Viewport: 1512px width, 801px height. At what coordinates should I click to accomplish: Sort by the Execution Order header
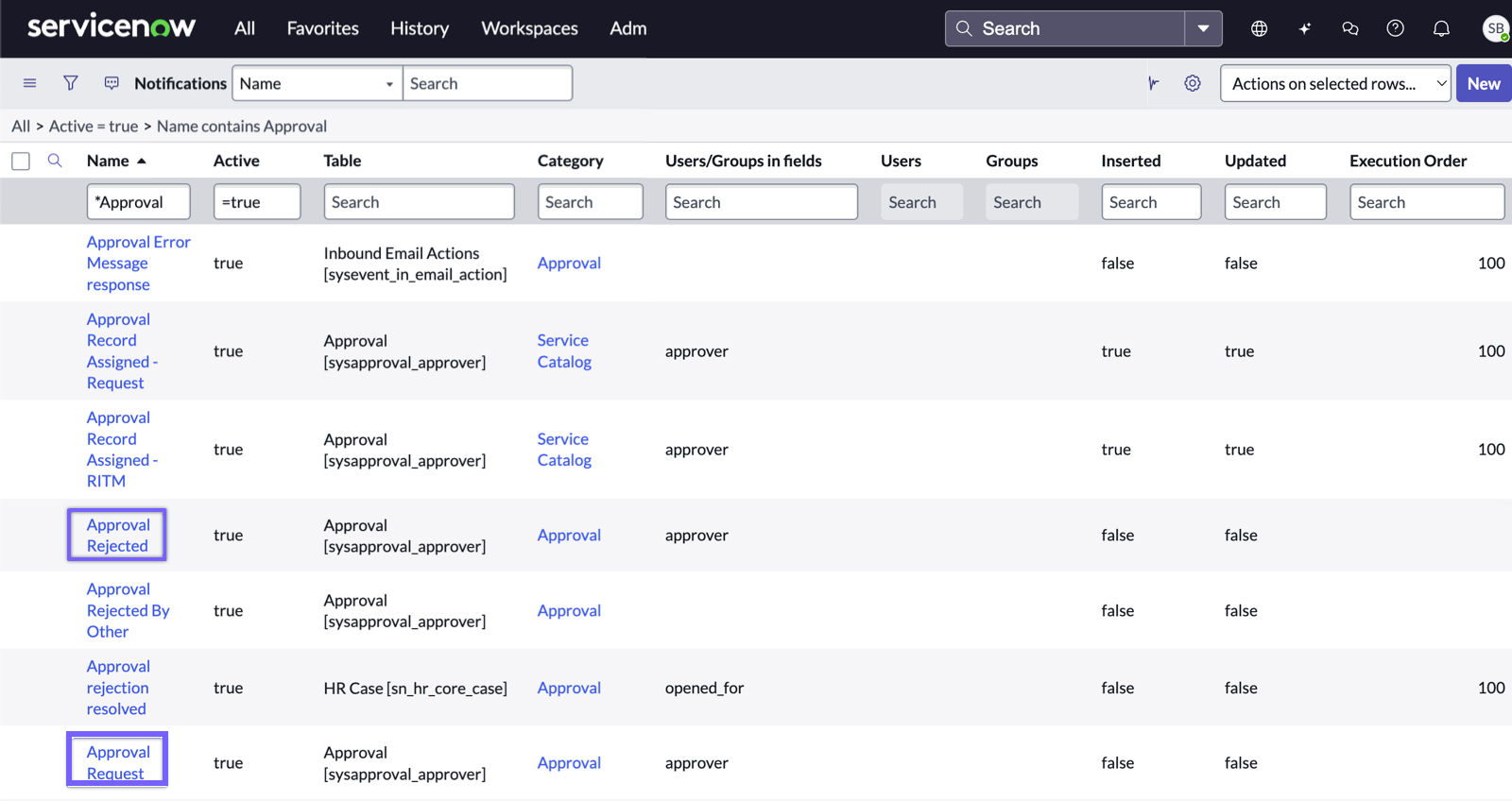(1408, 161)
